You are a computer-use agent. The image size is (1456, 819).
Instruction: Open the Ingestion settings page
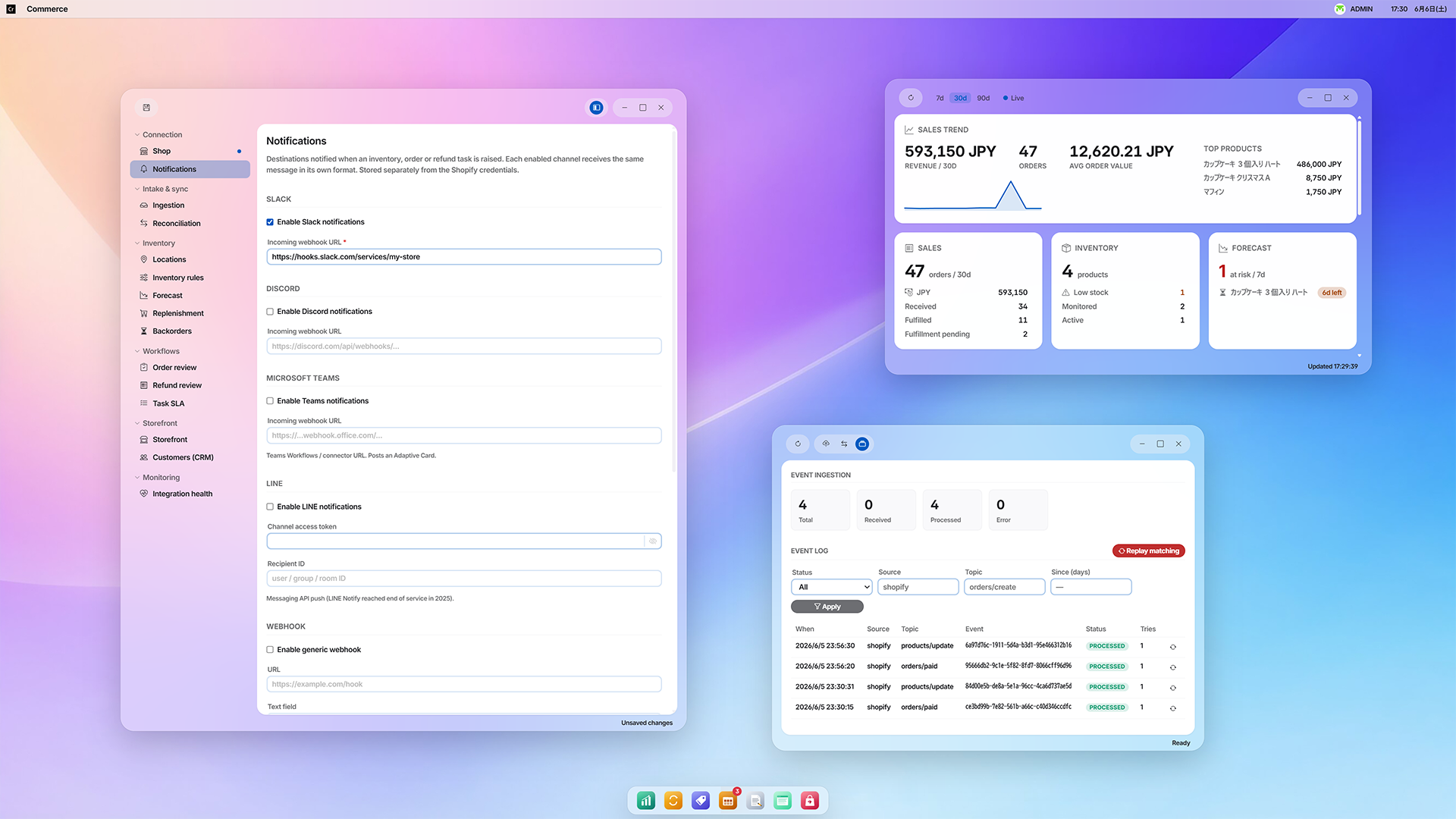click(x=190, y=206)
